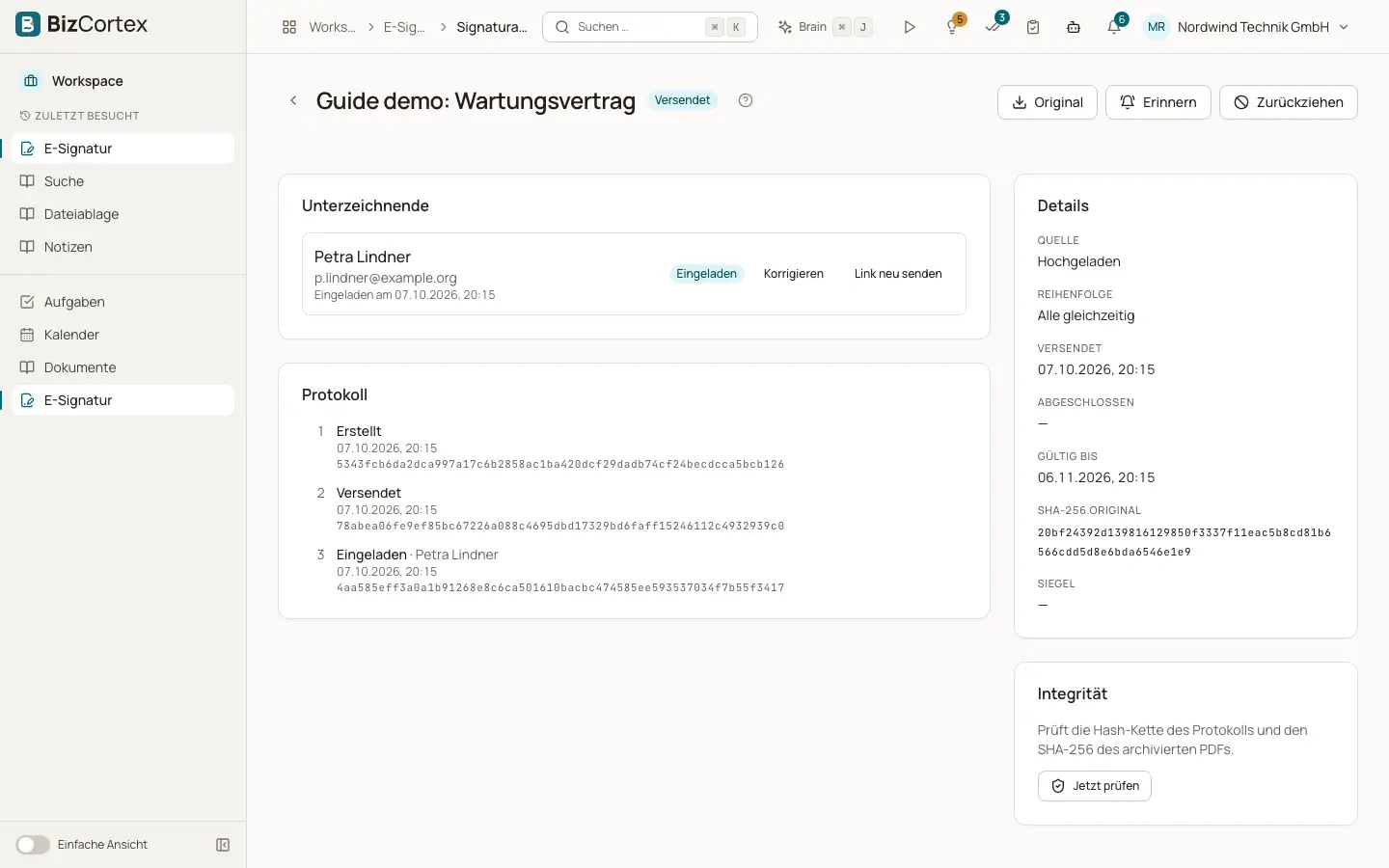Click the SHA-256 Original hash value
Viewport: 1389px width, 868px height.
point(1185,542)
